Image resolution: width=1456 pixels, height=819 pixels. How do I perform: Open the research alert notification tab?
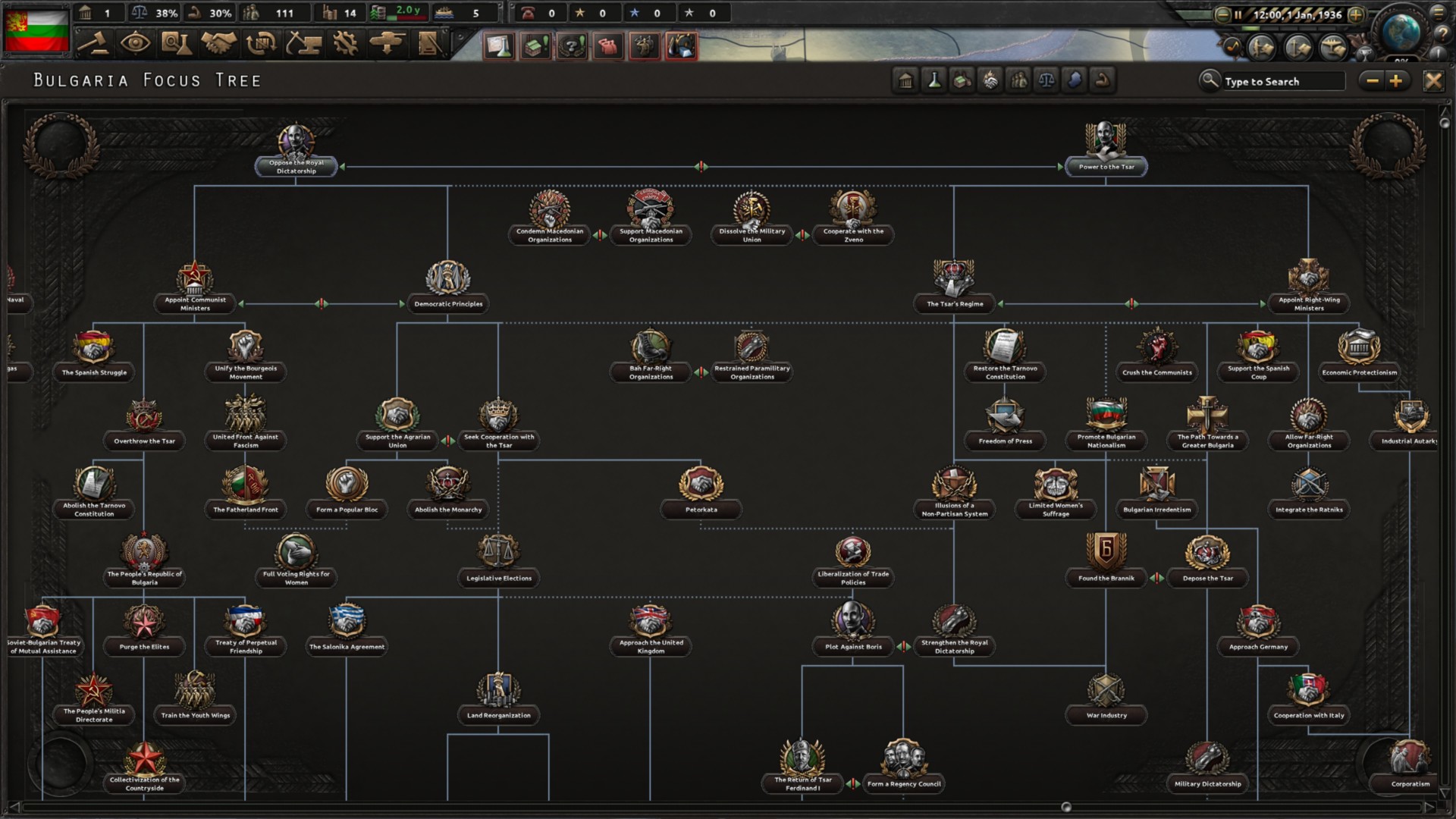point(499,46)
